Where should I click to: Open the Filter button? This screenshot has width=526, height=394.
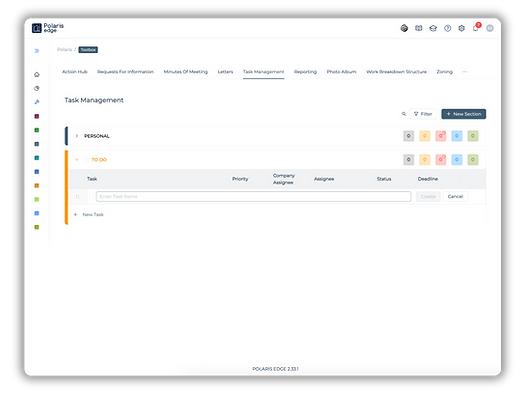tap(423, 114)
